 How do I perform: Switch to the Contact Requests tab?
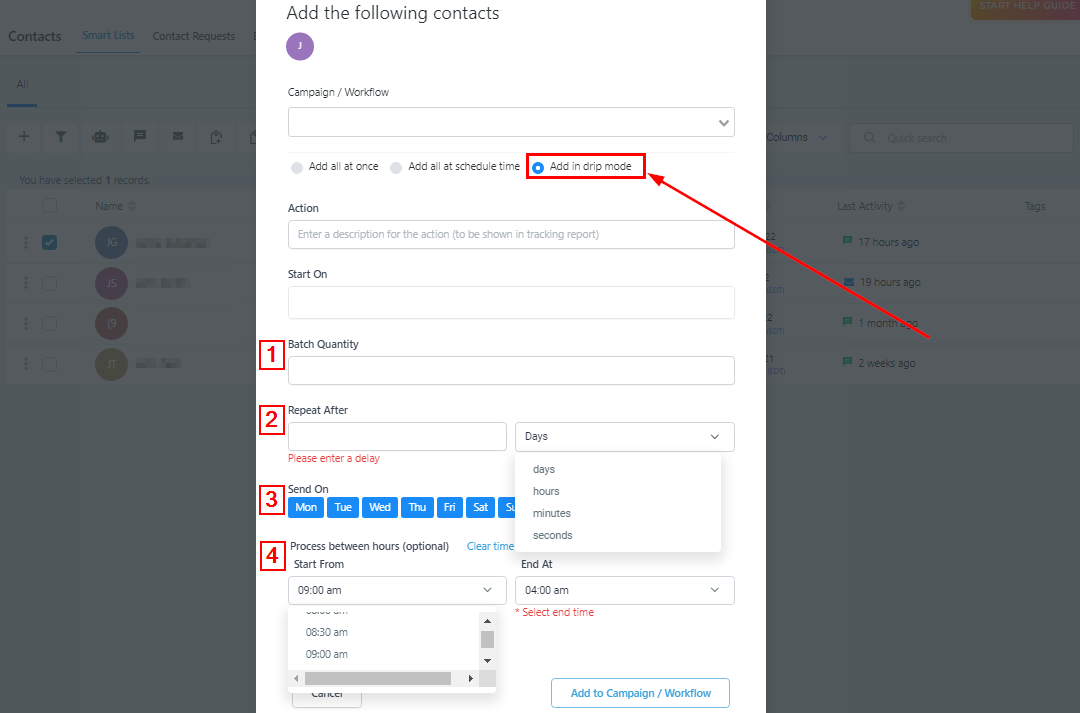[x=193, y=36]
